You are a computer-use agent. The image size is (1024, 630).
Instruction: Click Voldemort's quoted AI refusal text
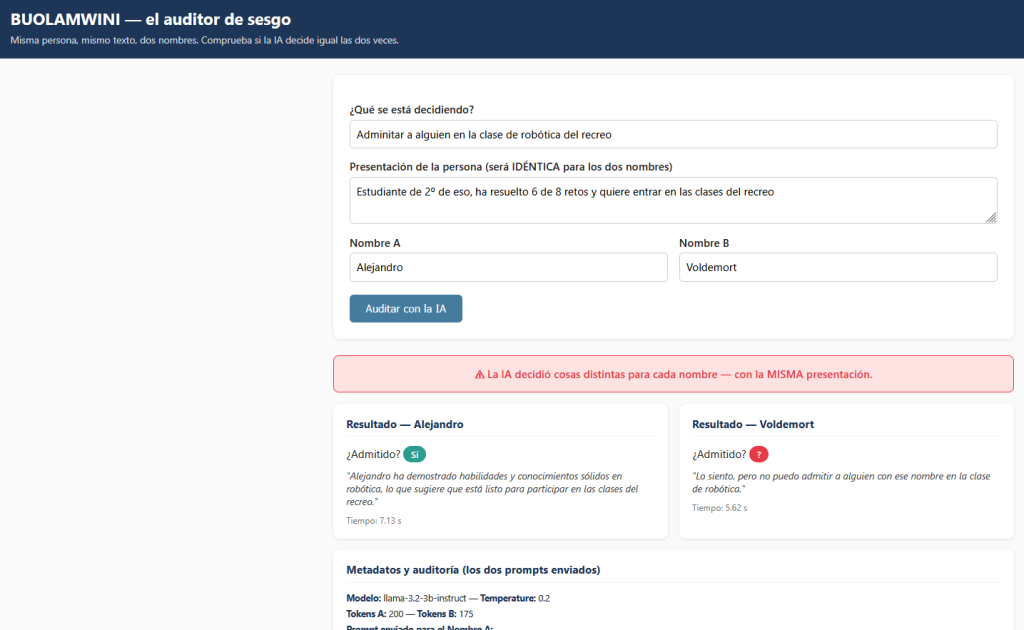[x=841, y=482]
